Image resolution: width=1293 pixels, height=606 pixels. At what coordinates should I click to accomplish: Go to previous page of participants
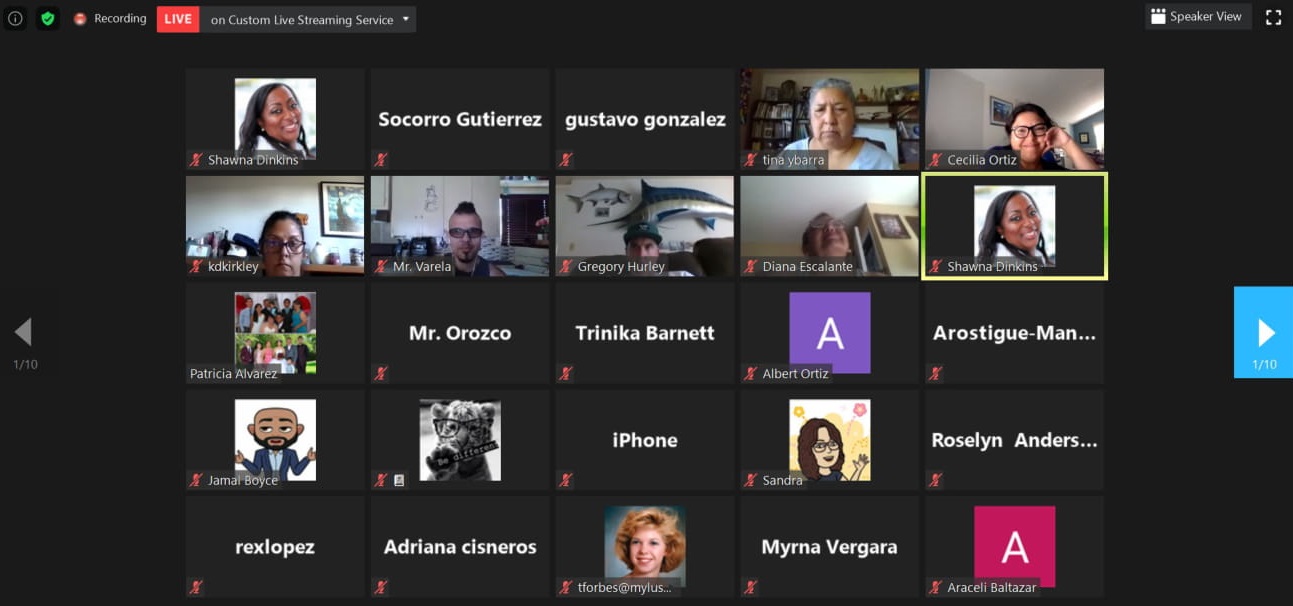pos(24,332)
